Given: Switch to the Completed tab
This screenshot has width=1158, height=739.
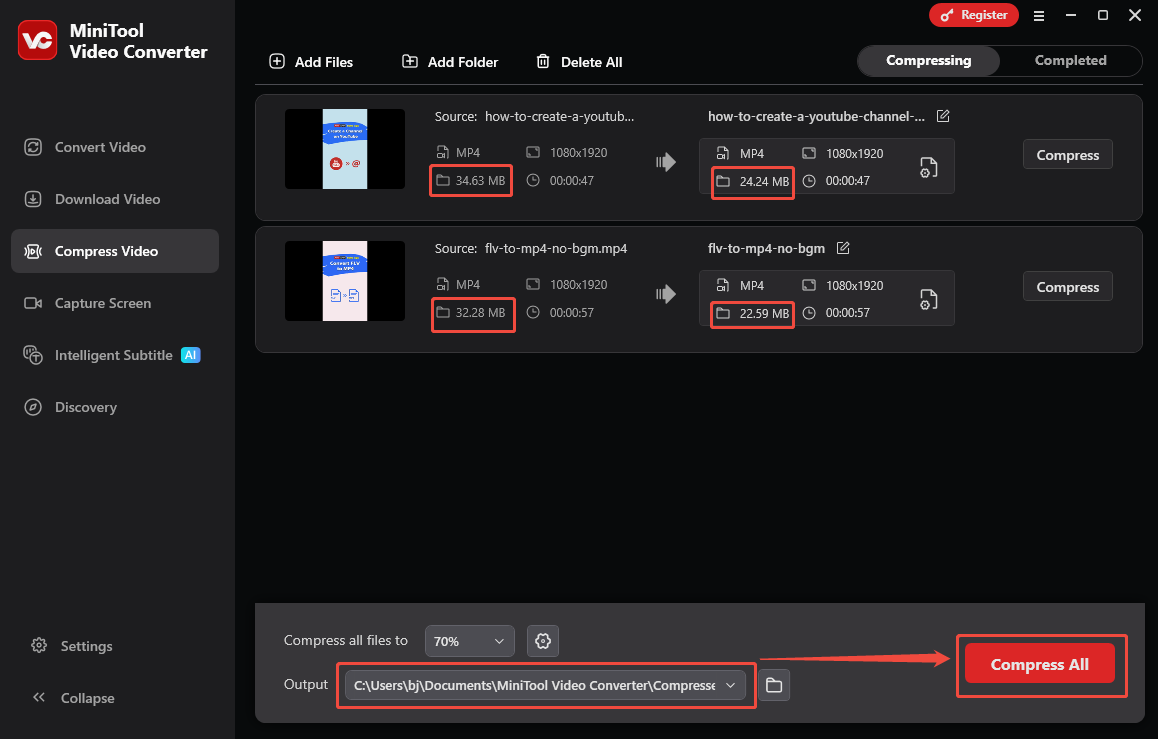Looking at the screenshot, I should coord(1070,60).
